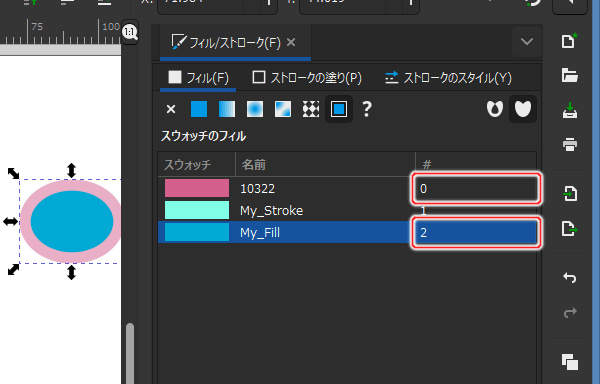Screen dimensions: 600x384
Task: Click swatch name 10322
Action: pyautogui.click(x=257, y=189)
